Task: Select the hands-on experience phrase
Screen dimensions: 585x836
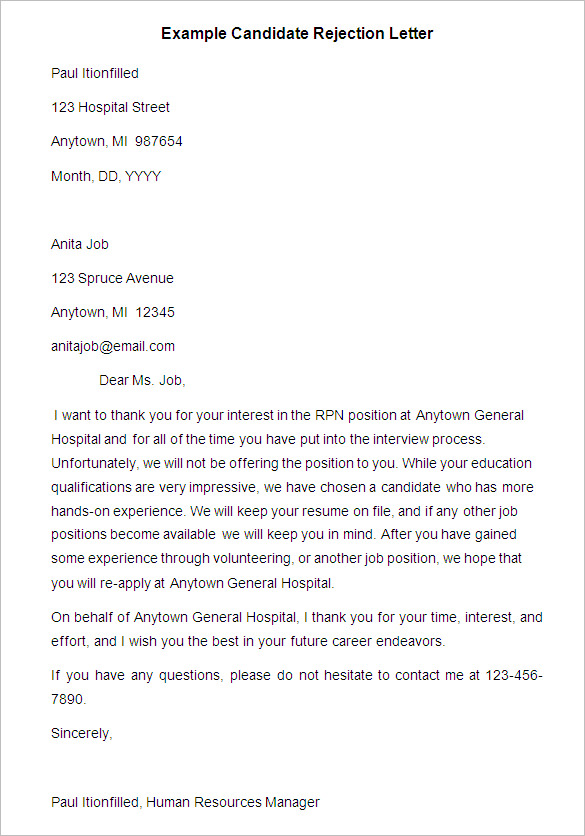Action: tap(118, 511)
